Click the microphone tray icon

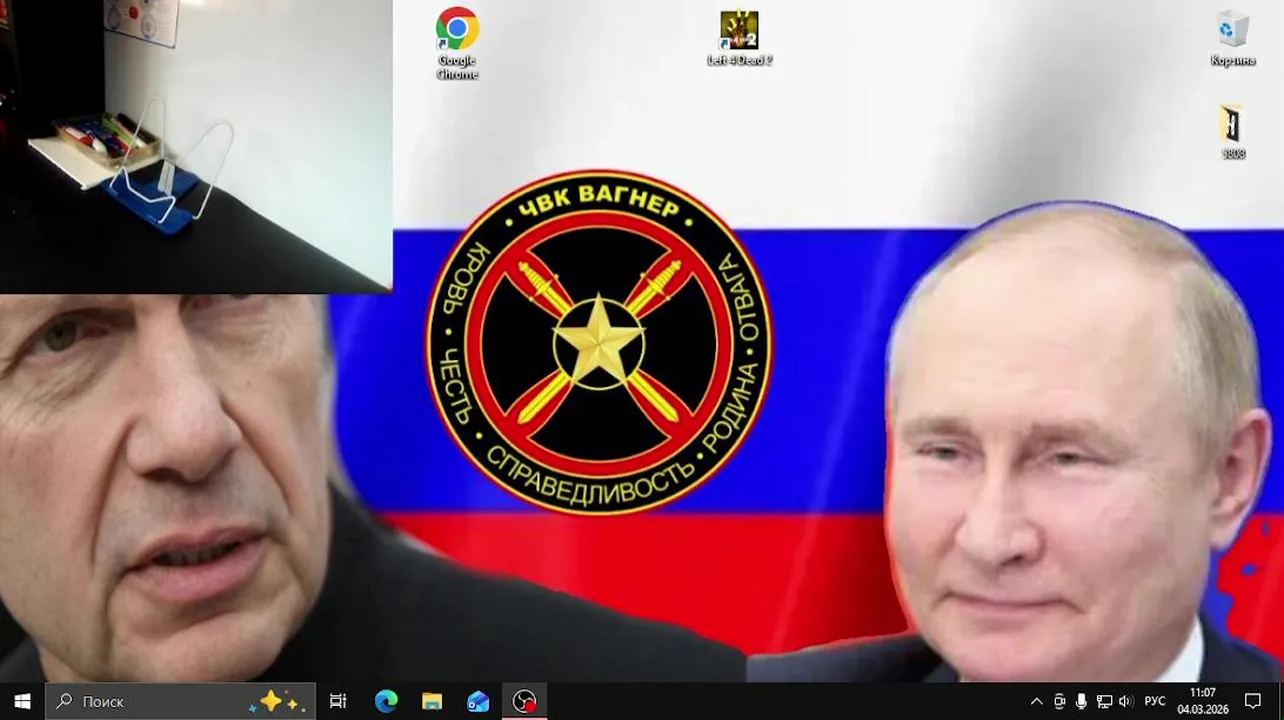(1081, 701)
